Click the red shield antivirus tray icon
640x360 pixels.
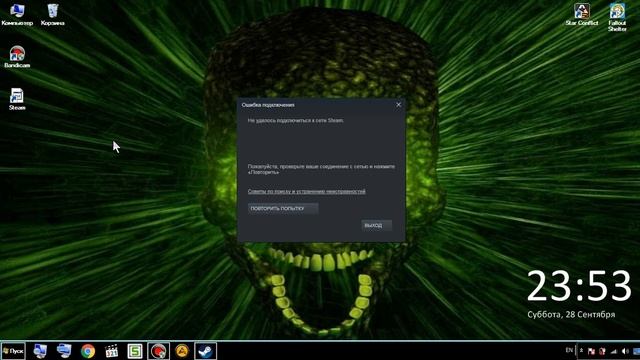coord(602,351)
